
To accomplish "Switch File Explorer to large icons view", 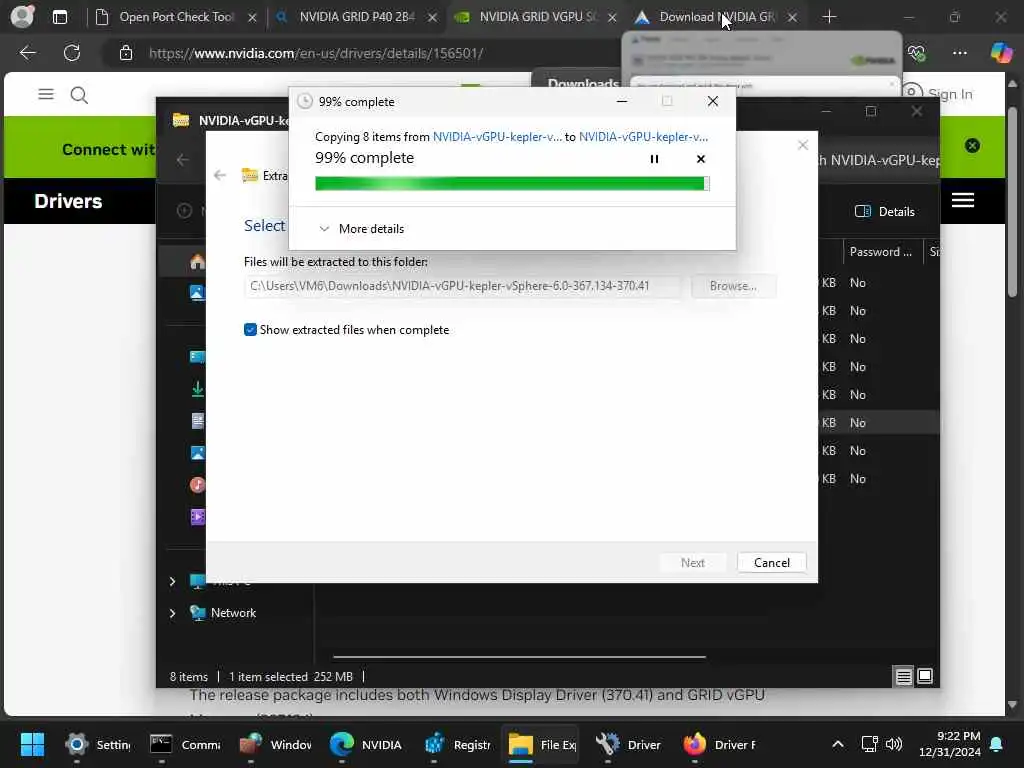I will point(925,677).
